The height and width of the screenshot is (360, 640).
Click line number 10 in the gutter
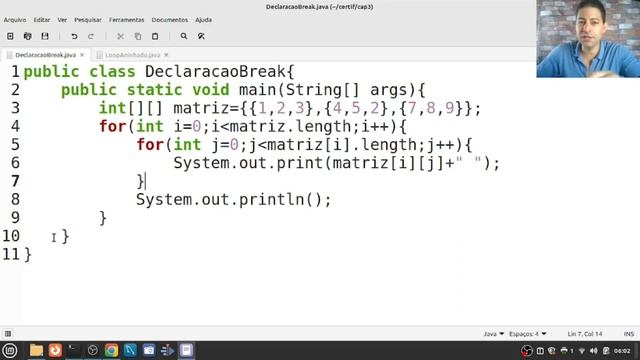[x=11, y=236]
